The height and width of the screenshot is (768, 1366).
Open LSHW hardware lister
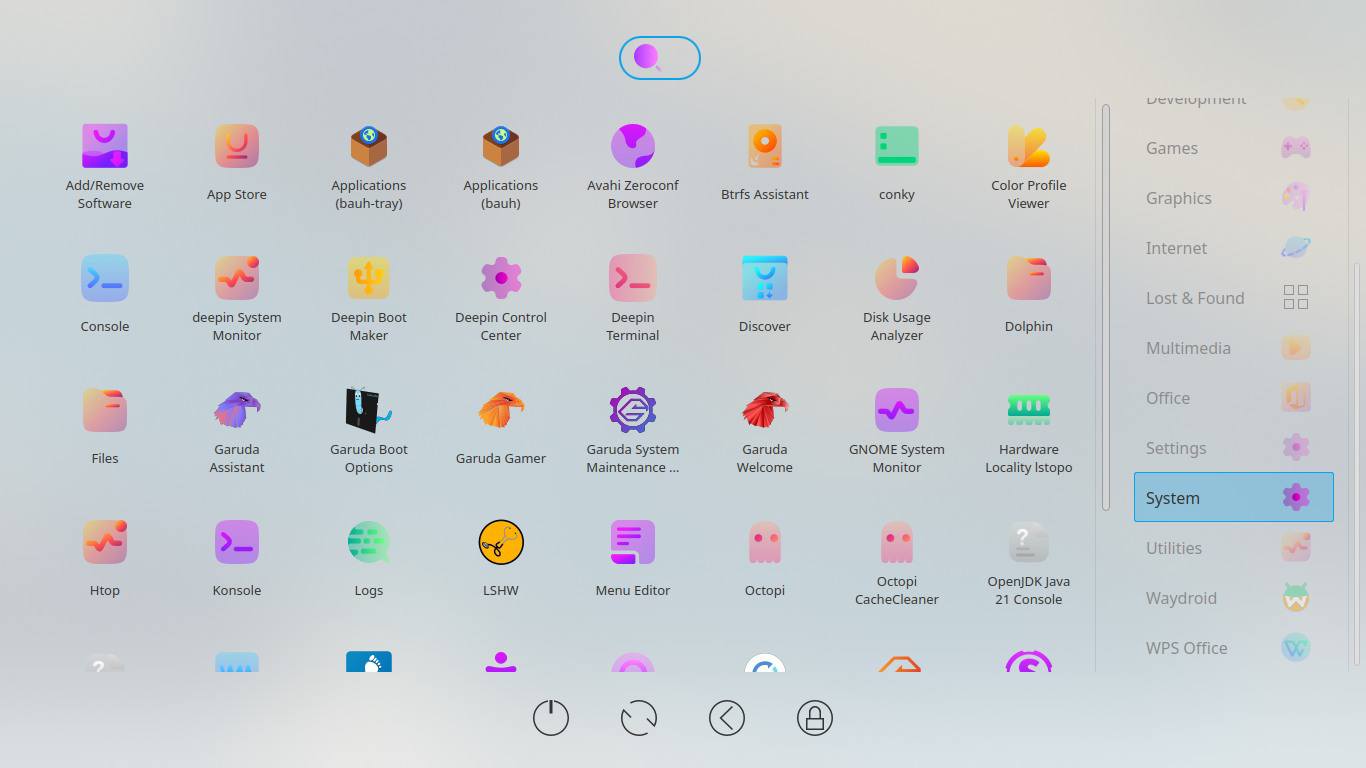(501, 561)
